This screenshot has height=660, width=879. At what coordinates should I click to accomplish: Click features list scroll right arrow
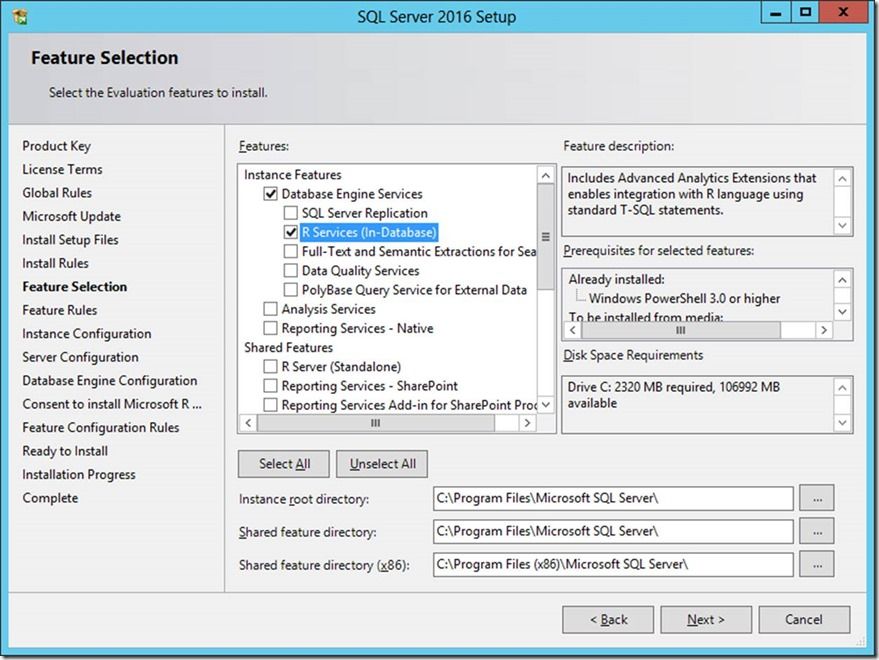527,423
